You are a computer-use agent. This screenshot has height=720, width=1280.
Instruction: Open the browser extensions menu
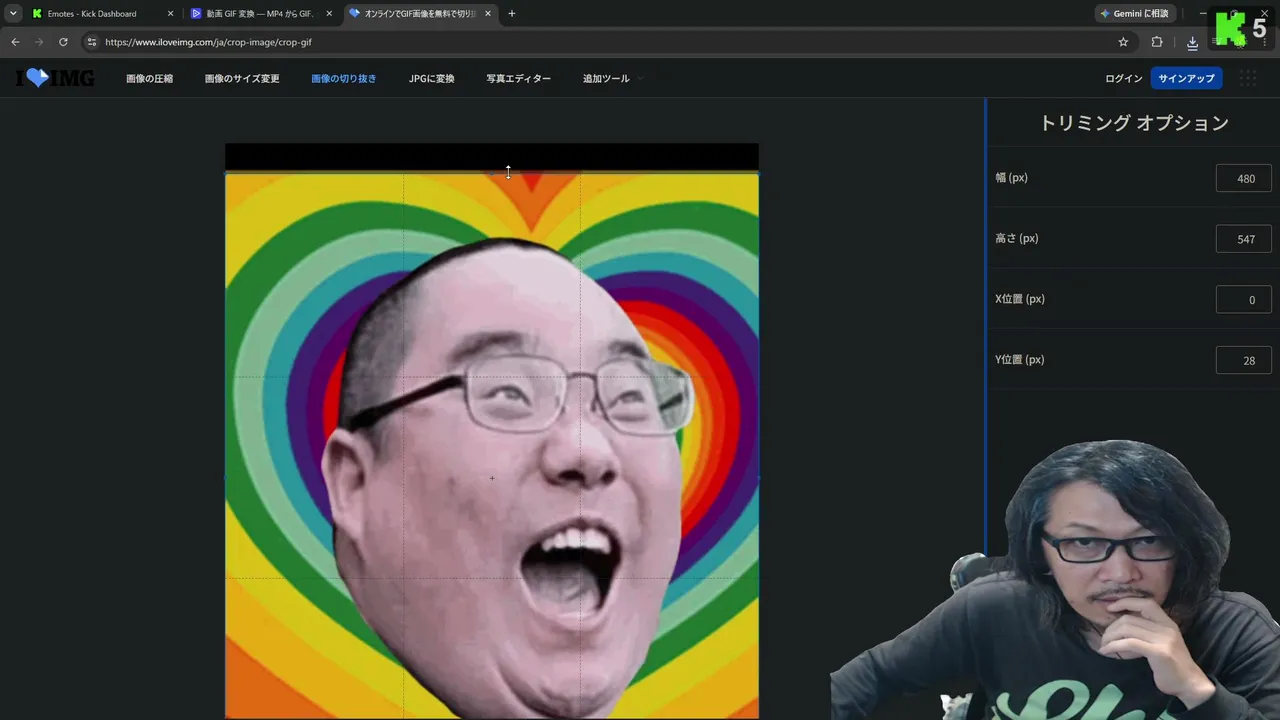point(1157,42)
